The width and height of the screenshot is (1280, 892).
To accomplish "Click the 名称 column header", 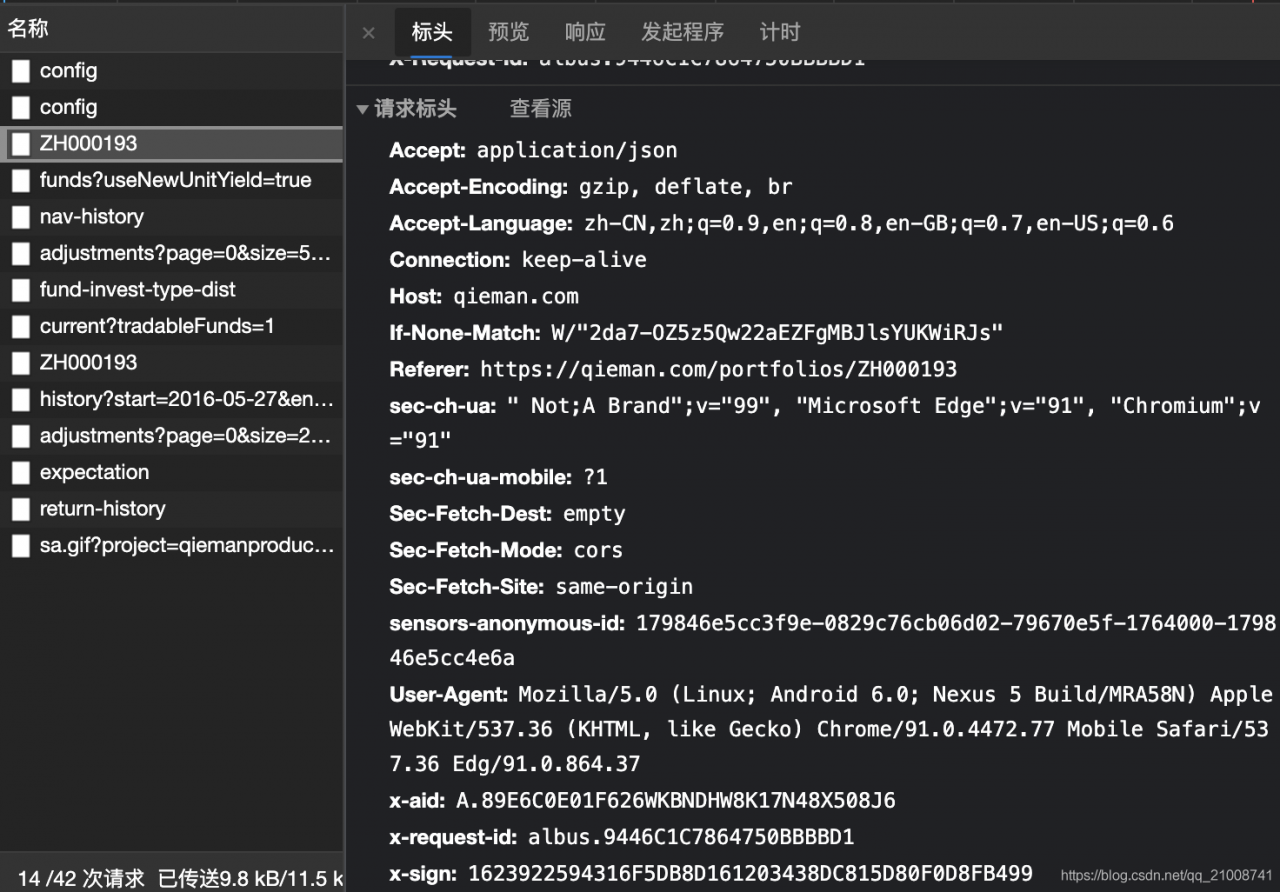I will tap(28, 28).
